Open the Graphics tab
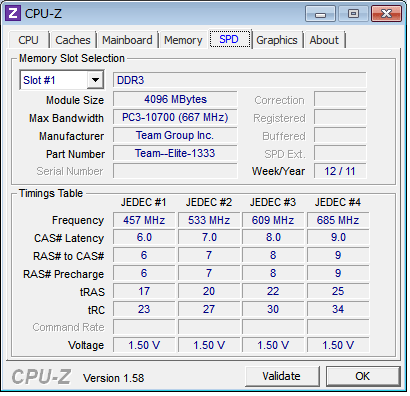The height and width of the screenshot is (396, 410). click(277, 40)
